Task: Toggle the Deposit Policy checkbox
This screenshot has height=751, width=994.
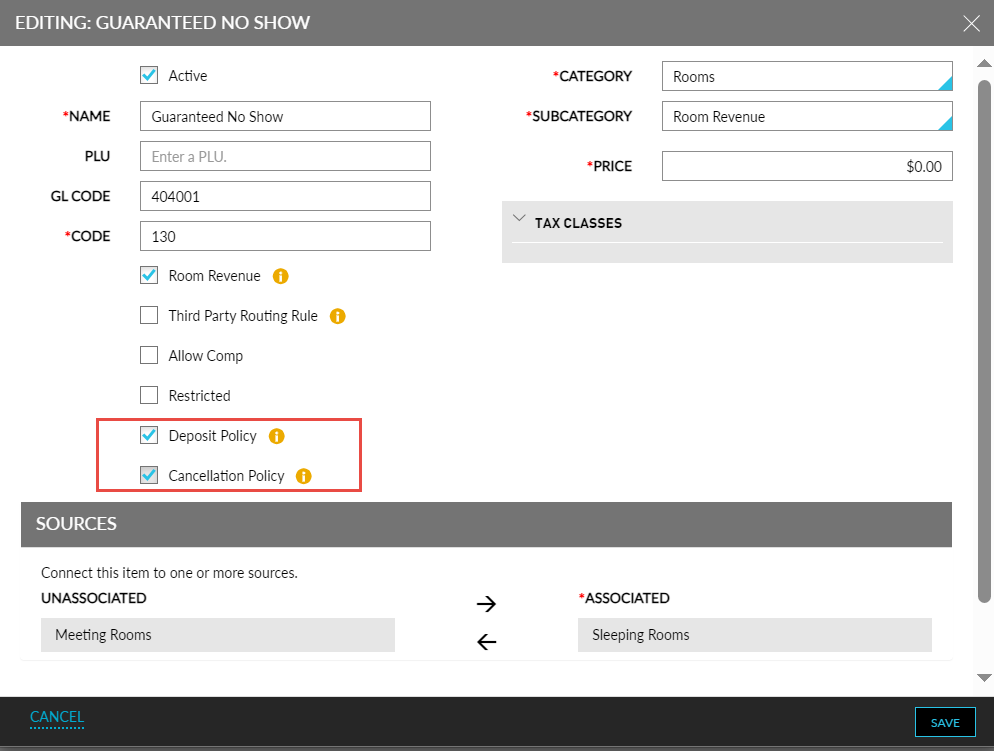Action: [149, 436]
